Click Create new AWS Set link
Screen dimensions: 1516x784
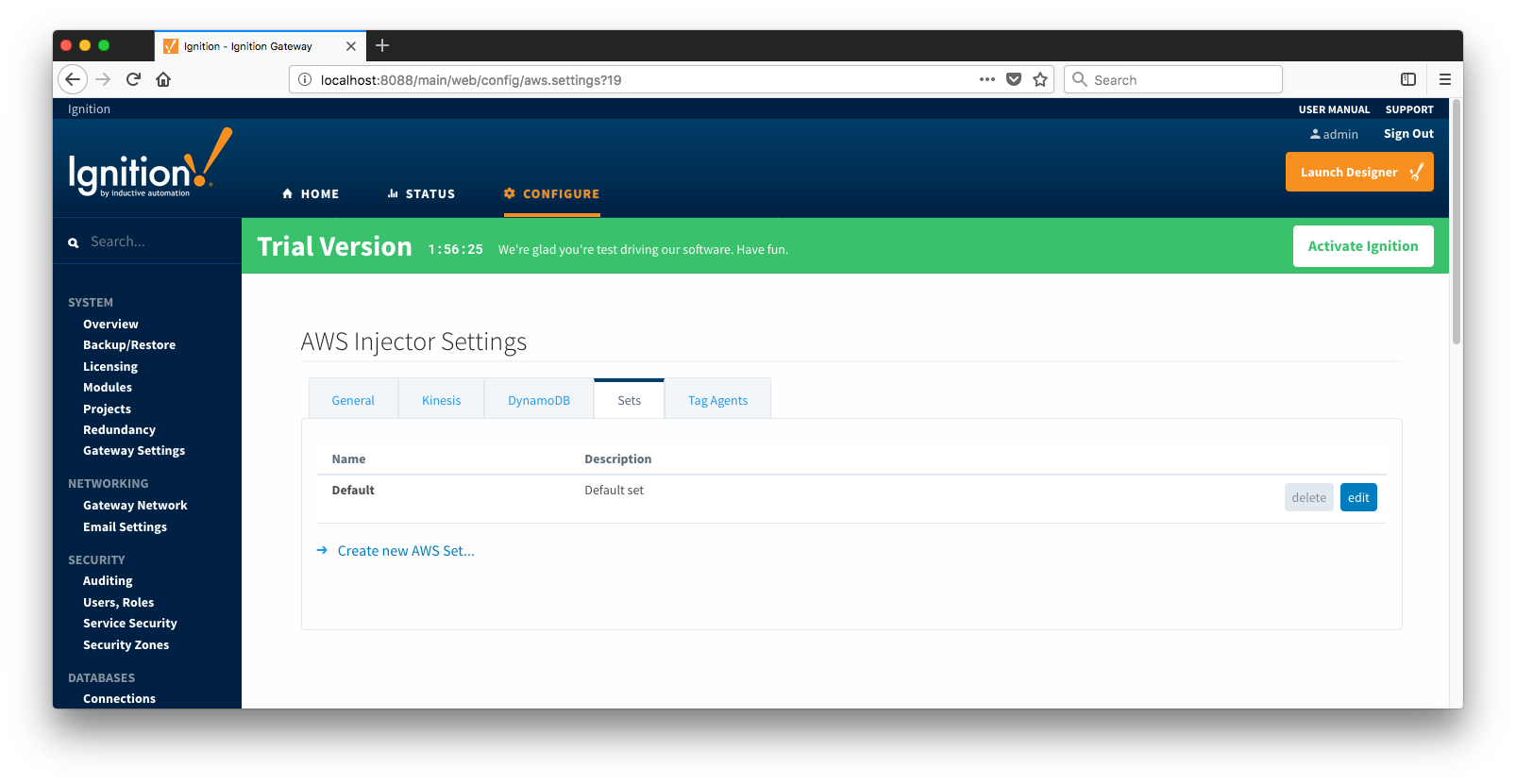click(x=406, y=551)
